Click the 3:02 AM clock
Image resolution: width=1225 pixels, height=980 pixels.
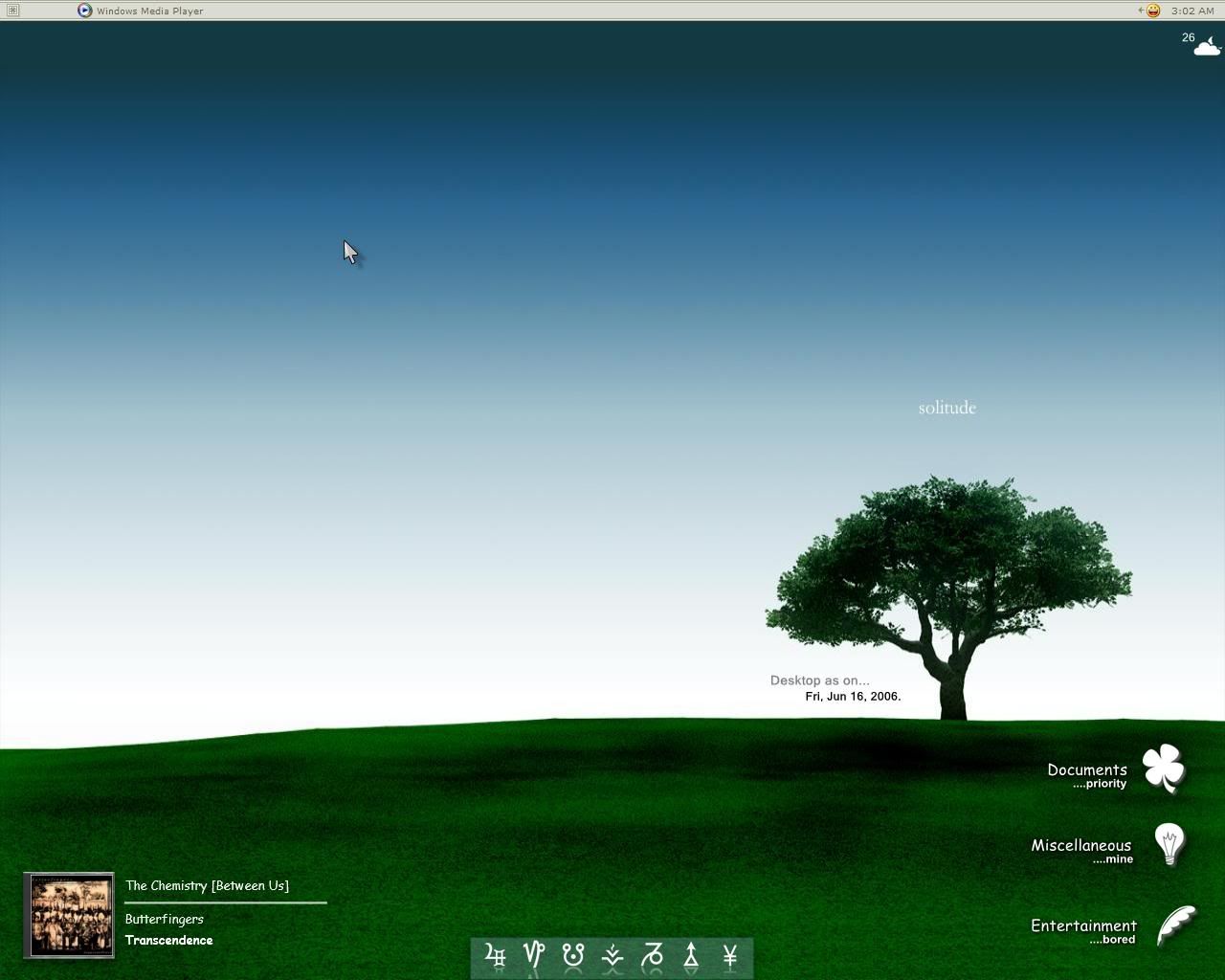tap(1192, 11)
